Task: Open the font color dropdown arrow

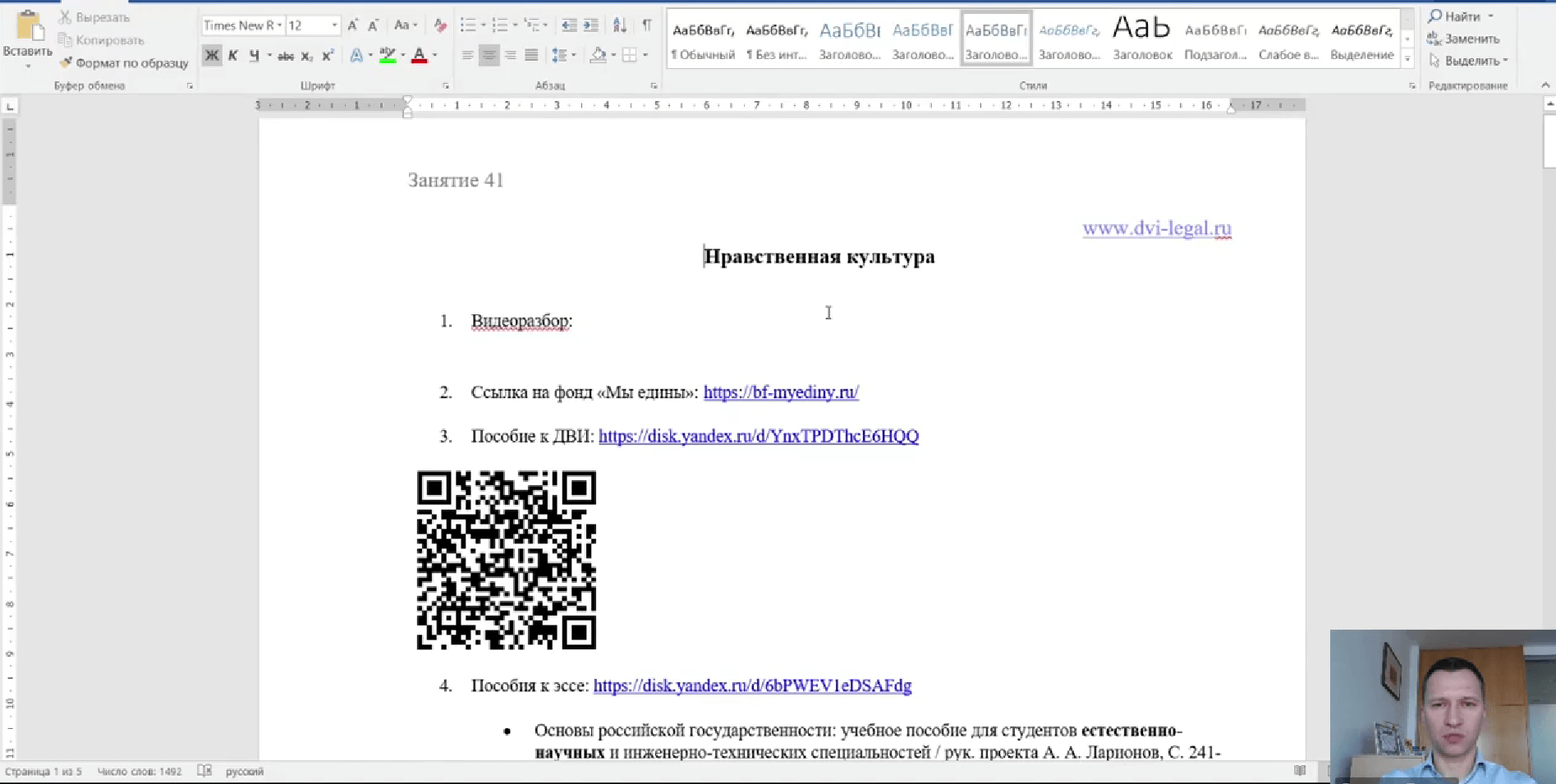Action: [434, 56]
